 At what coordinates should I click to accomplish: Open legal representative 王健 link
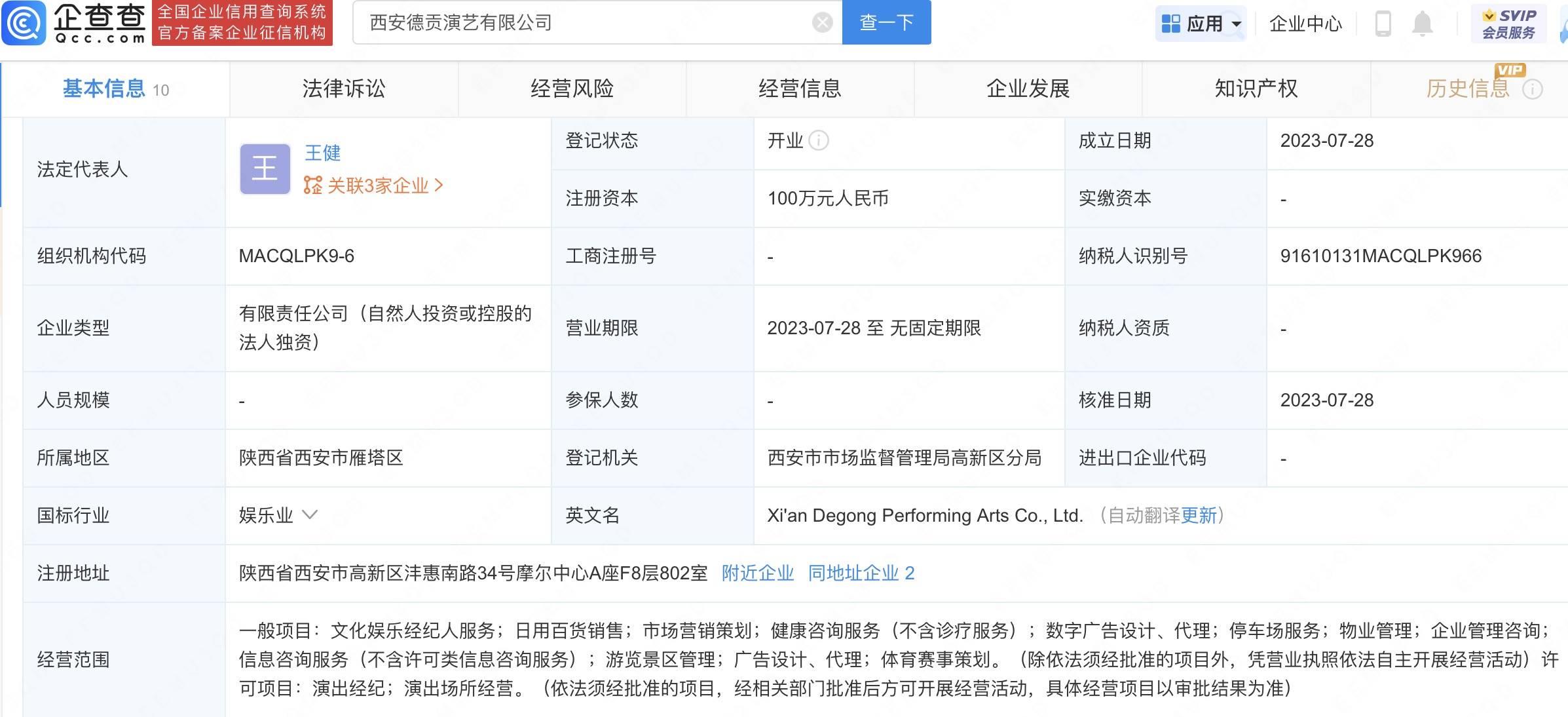tap(322, 153)
